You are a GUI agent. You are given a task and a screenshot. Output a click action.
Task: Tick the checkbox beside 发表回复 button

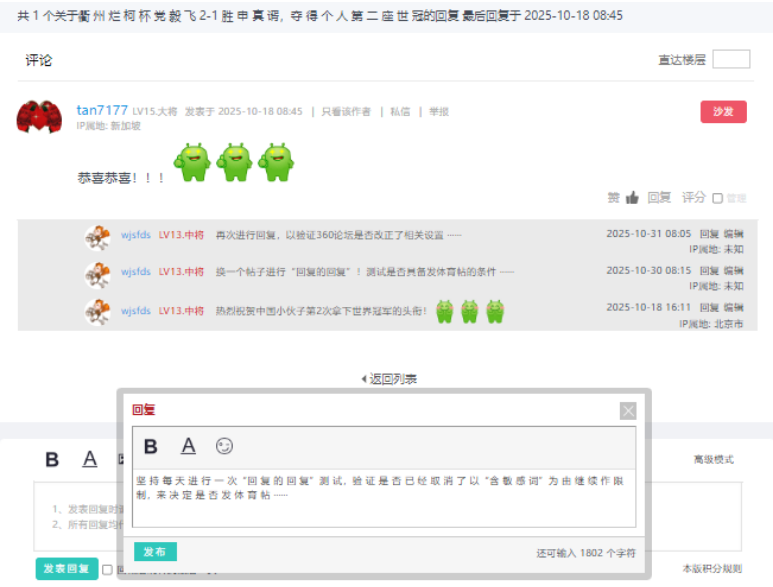107,570
